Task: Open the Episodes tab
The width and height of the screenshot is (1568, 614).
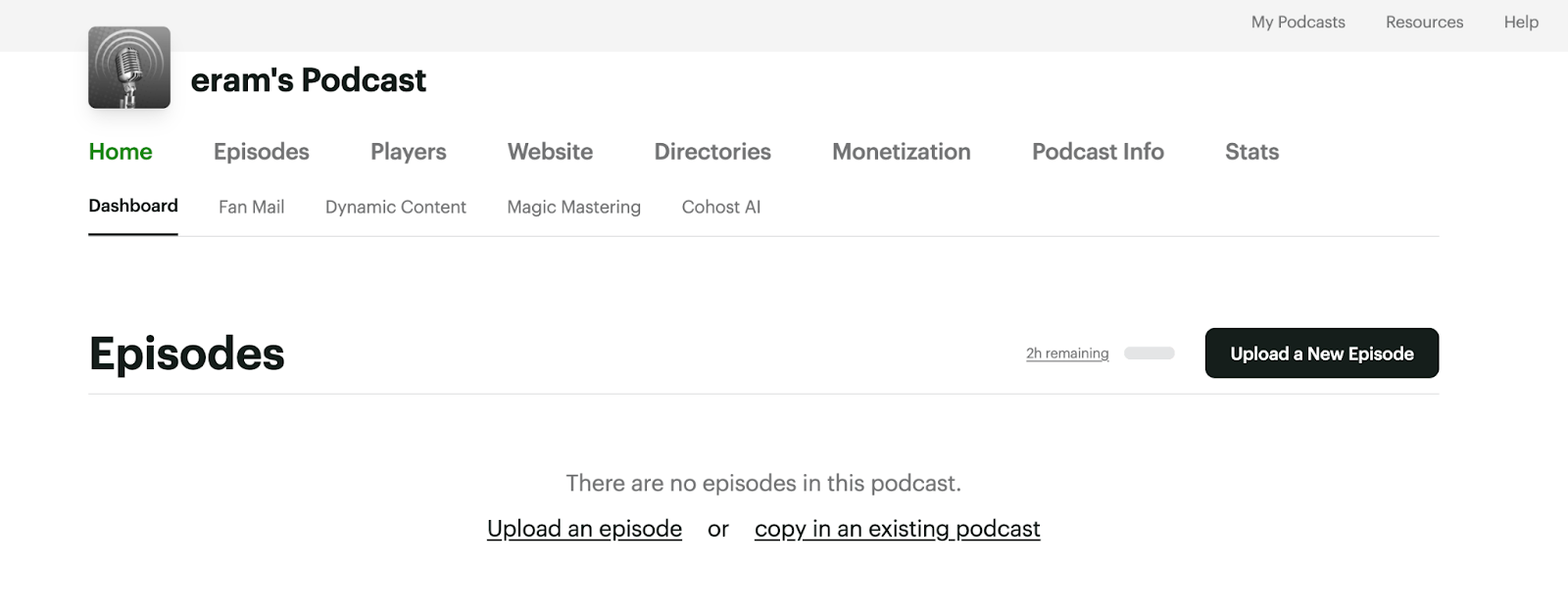Action: coord(262,152)
